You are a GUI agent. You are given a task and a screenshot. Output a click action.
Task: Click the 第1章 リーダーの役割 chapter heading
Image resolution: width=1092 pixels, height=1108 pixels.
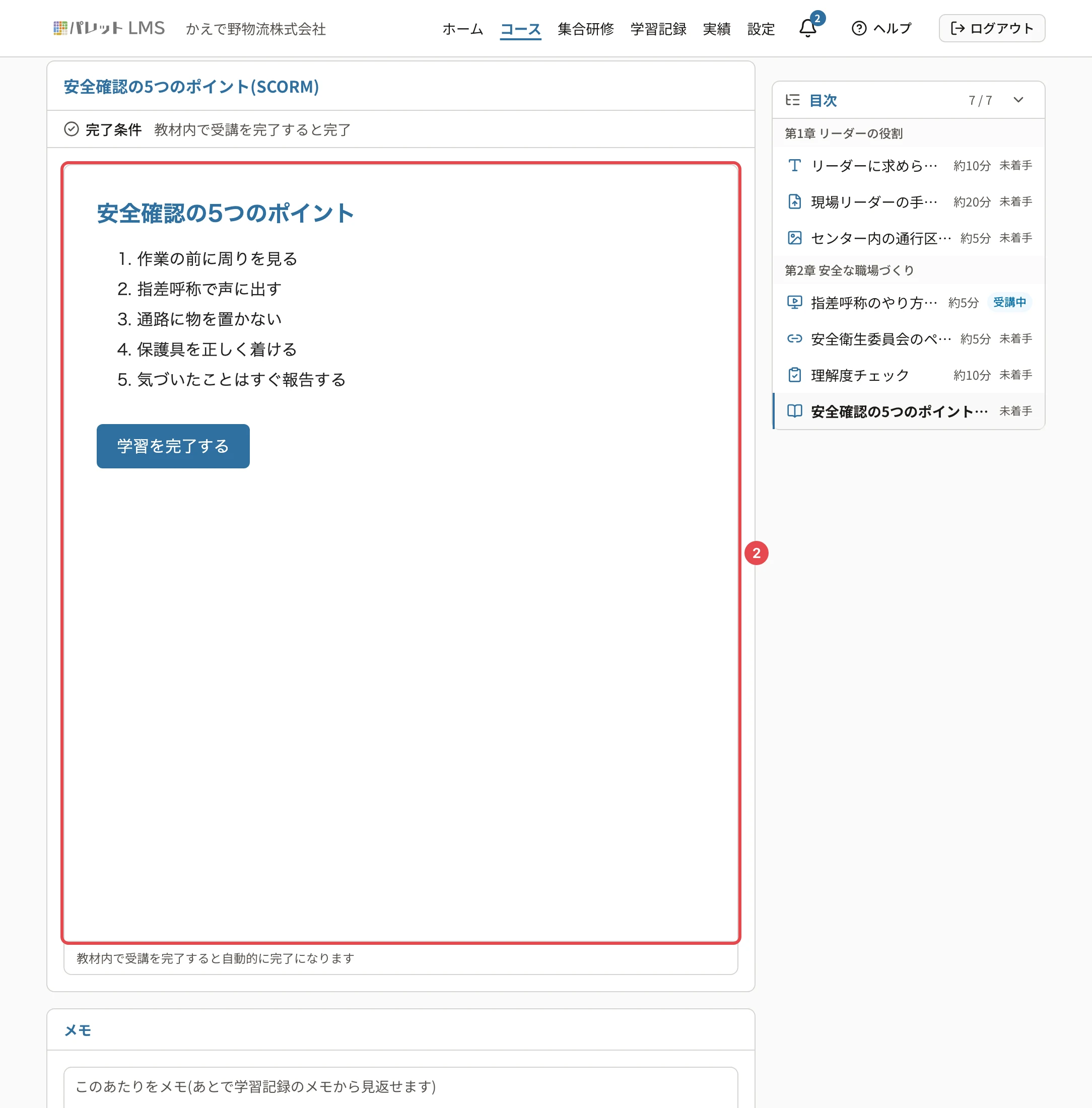(x=844, y=133)
